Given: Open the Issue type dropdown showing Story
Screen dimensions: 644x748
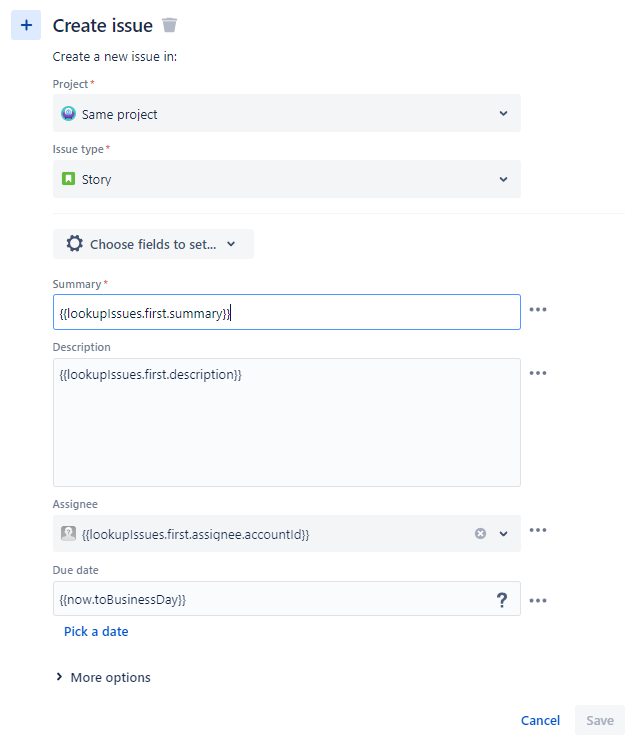Looking at the screenshot, I should 286,180.
